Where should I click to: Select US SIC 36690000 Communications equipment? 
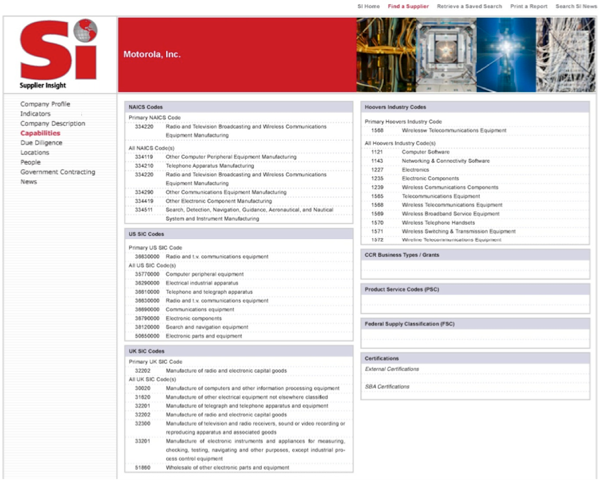pyautogui.click(x=239, y=309)
